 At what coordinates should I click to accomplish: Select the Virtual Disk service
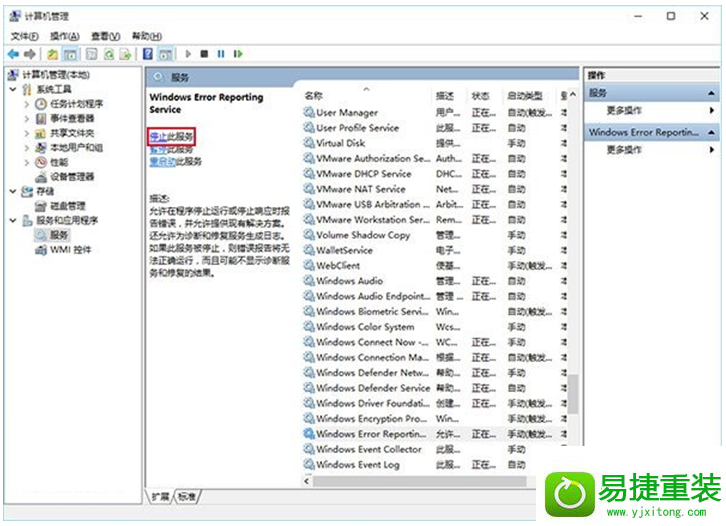tap(434, 143)
